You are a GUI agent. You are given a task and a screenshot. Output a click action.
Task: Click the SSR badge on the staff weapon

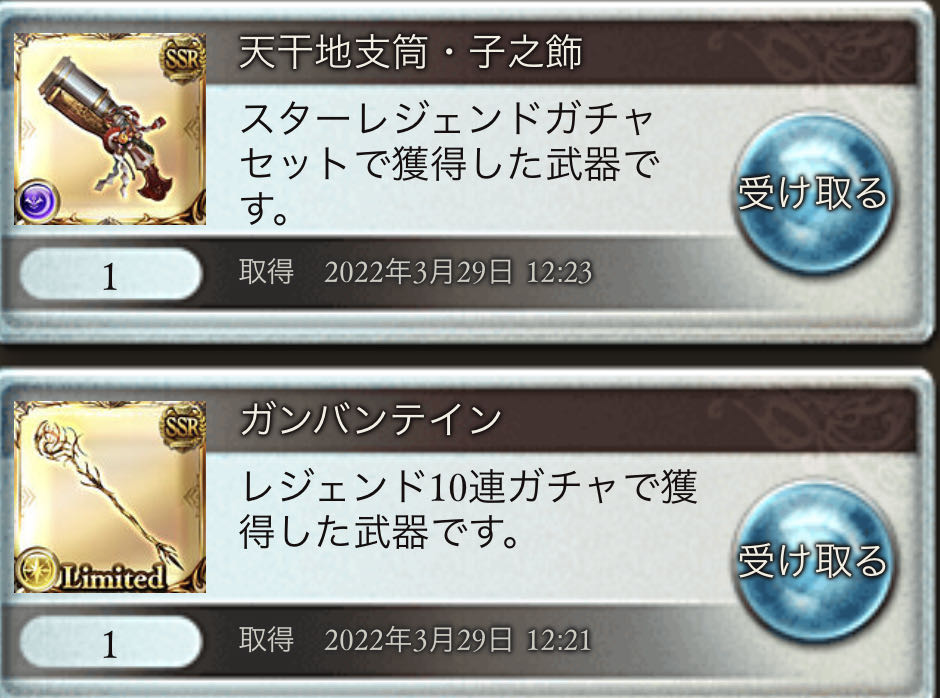182,427
